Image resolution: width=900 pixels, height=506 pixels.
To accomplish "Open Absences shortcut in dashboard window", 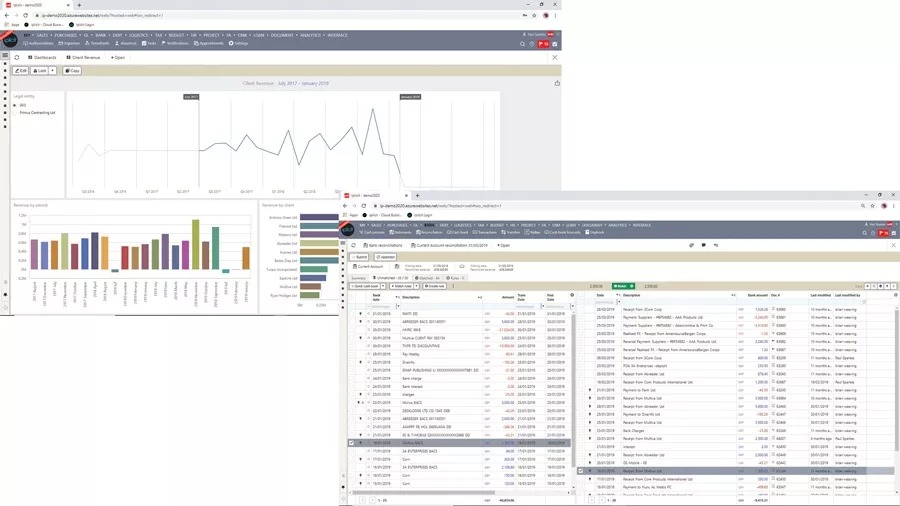I will (x=126, y=43).
